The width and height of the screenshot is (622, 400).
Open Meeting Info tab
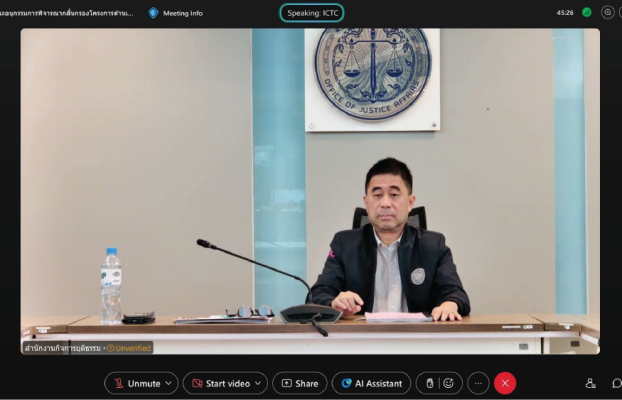(x=182, y=13)
